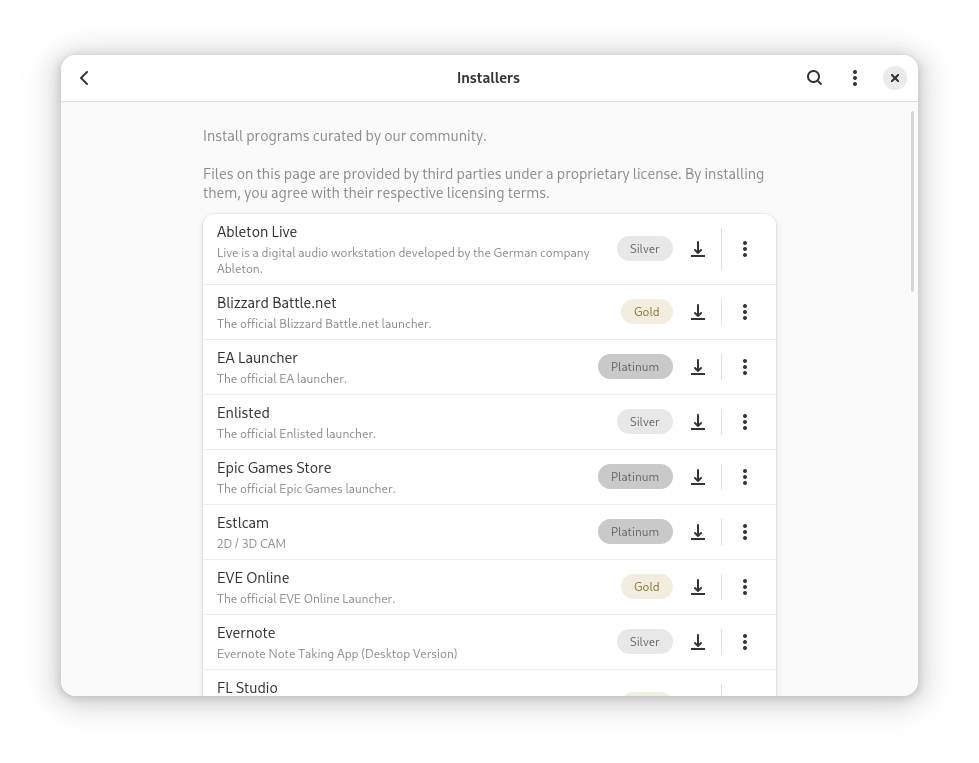Open search with the magnifier icon
This screenshot has height=763, width=979.
(x=814, y=78)
